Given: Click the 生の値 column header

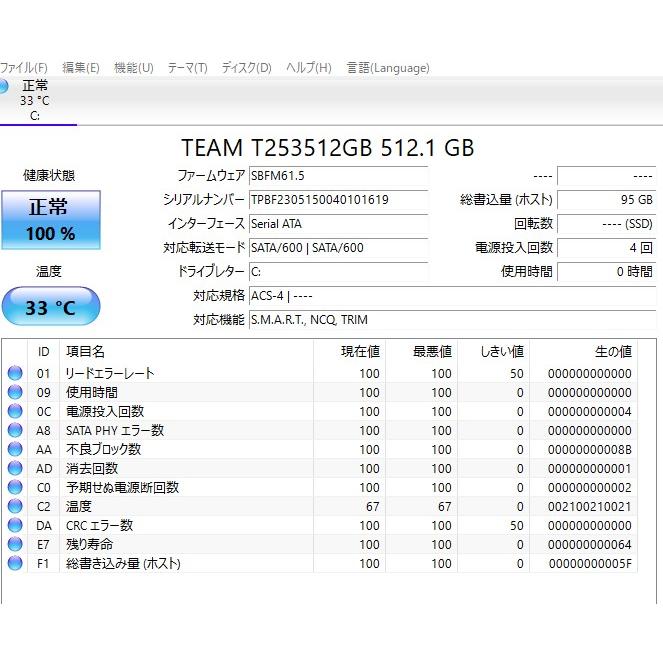Looking at the screenshot, I should (584, 351).
